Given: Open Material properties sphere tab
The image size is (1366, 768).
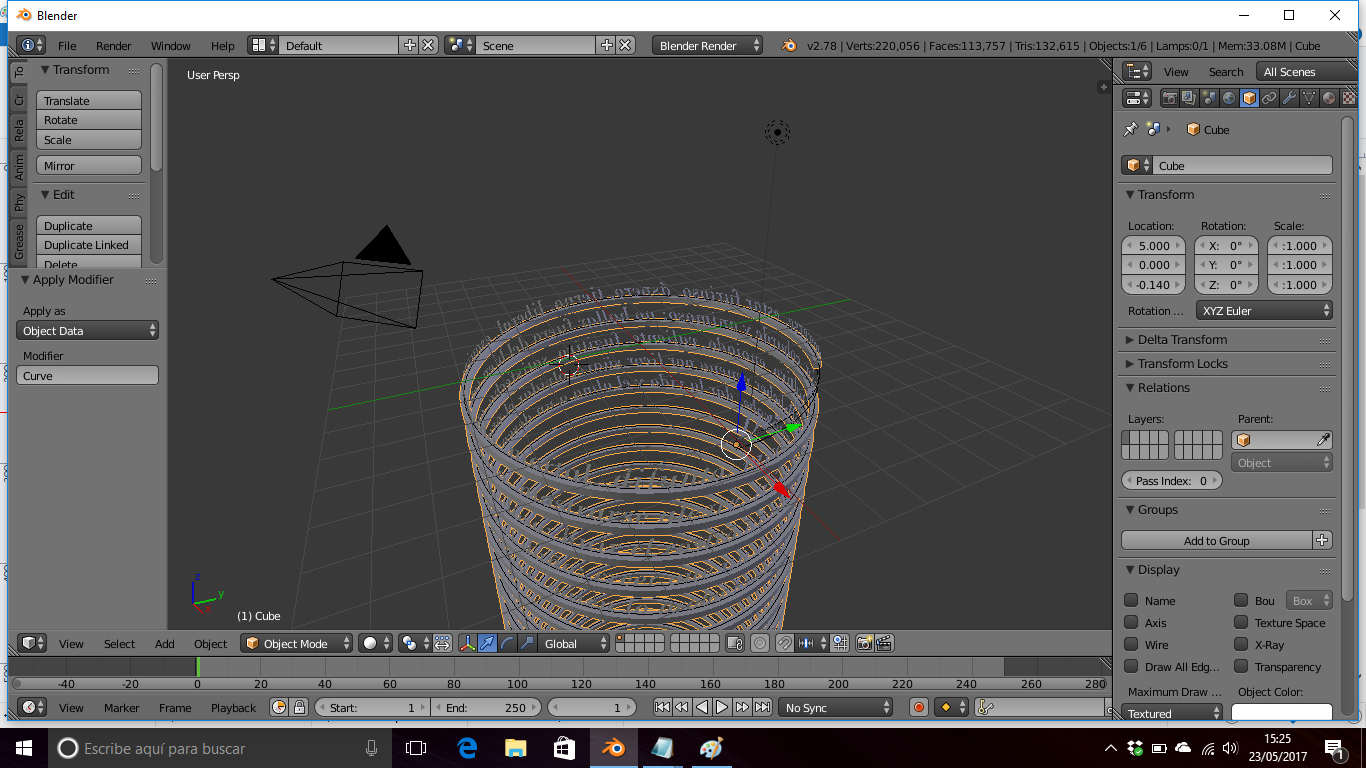Looking at the screenshot, I should pos(1329,98).
